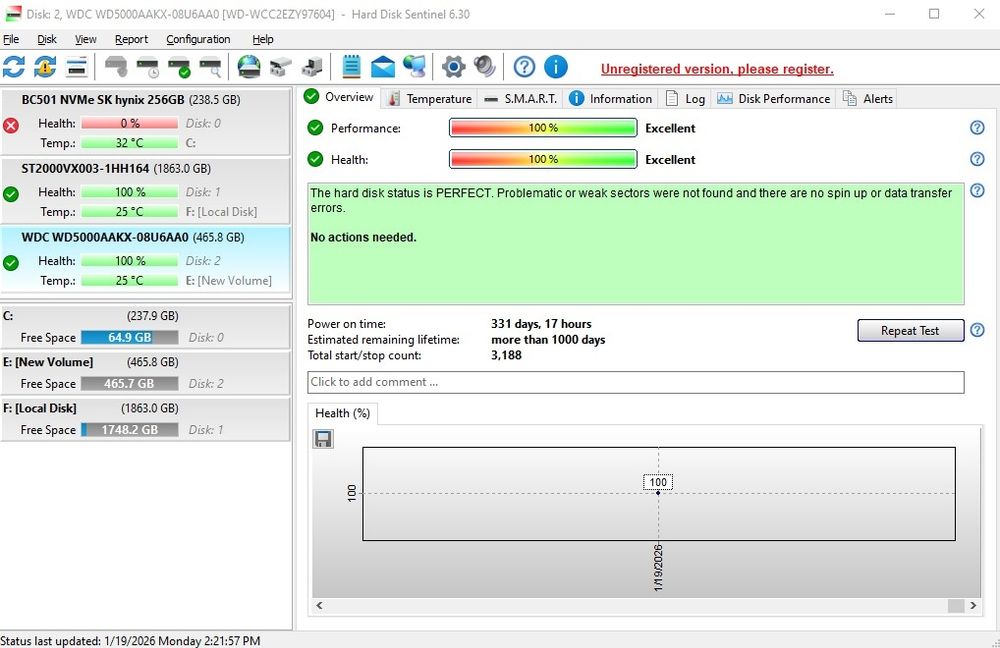The height and width of the screenshot is (648, 1000).
Task: Click the envelope send e-mail icon
Action: tap(383, 66)
